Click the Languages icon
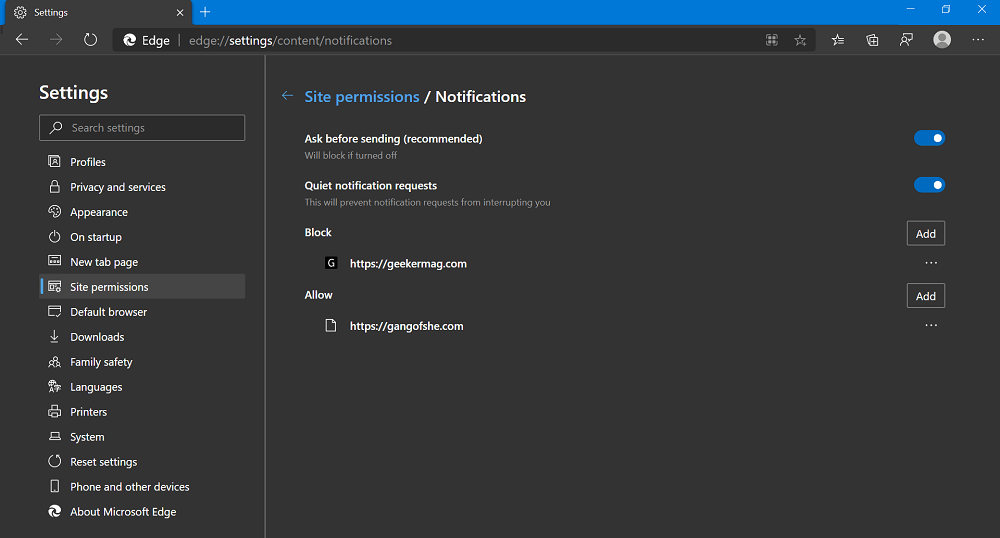The width and height of the screenshot is (1000, 538). click(x=54, y=386)
